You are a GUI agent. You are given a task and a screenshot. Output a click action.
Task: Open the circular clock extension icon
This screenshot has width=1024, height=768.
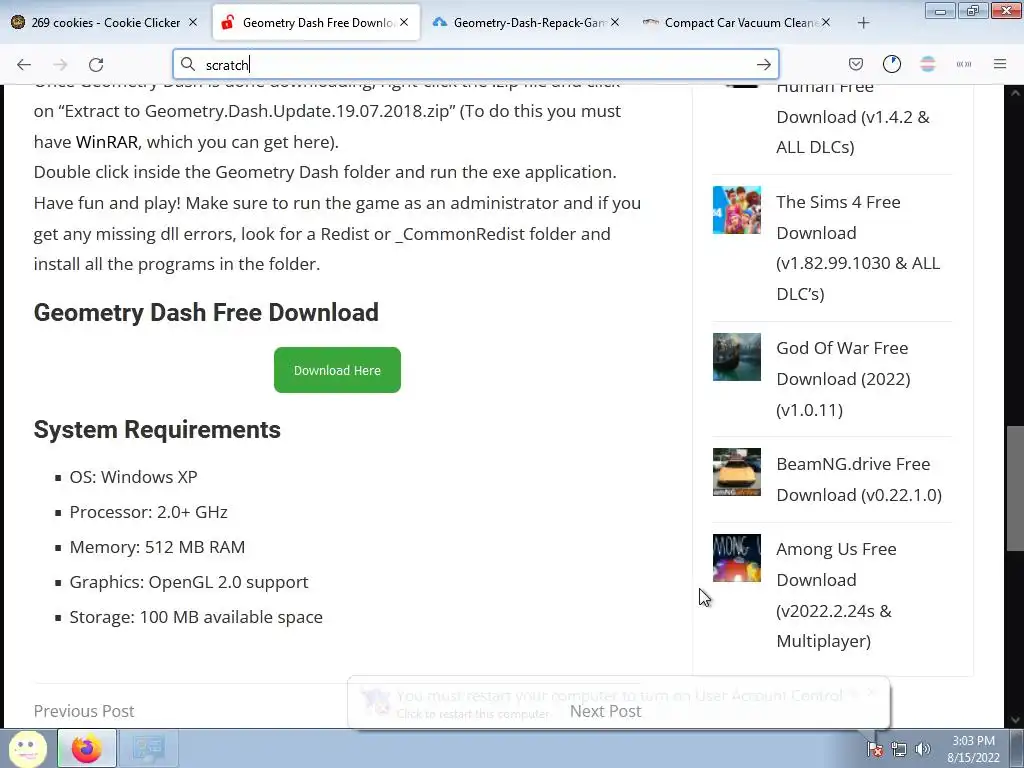click(x=891, y=64)
